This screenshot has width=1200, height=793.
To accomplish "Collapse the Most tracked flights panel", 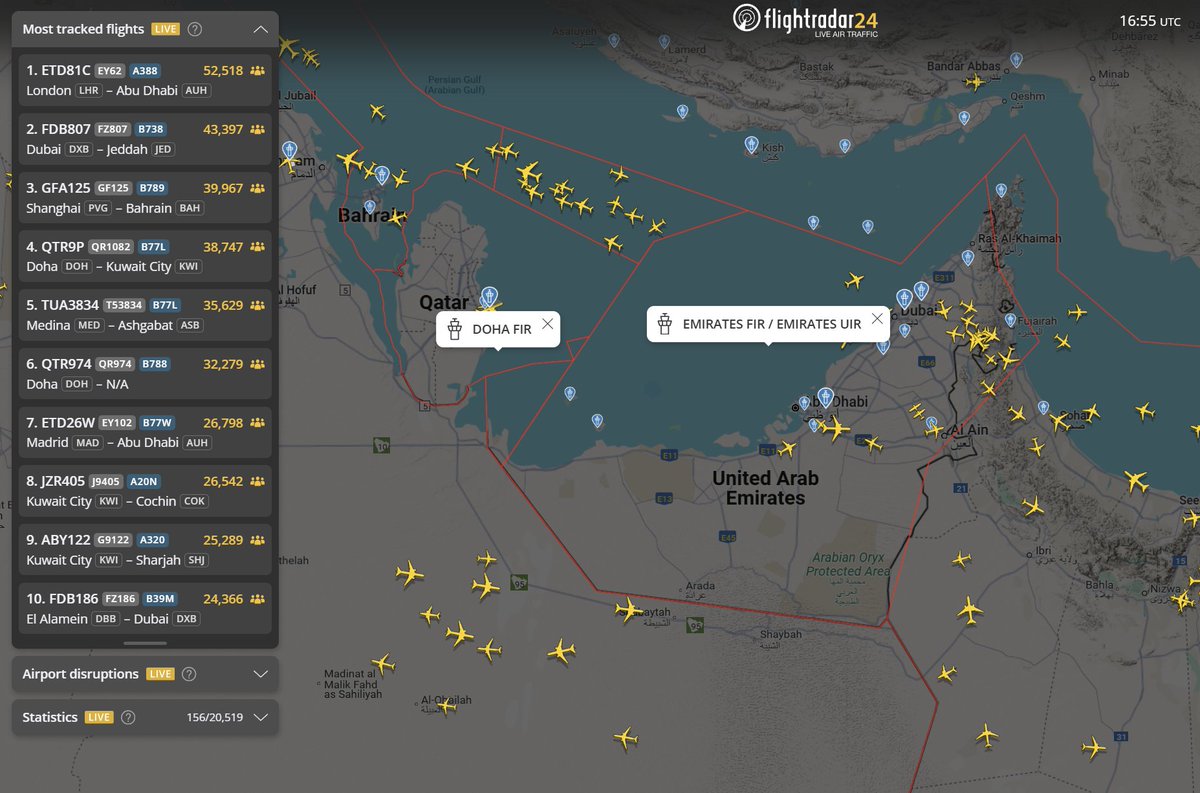I will (x=261, y=30).
